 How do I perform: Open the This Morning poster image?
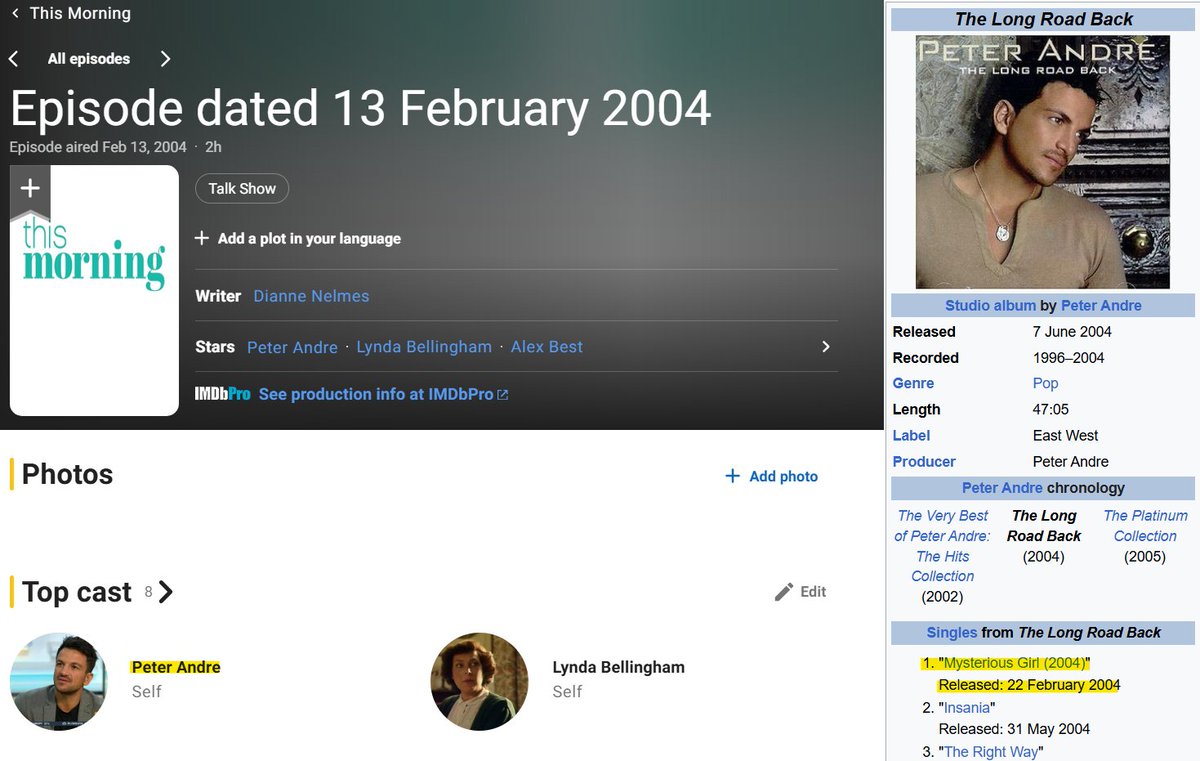pos(94,290)
